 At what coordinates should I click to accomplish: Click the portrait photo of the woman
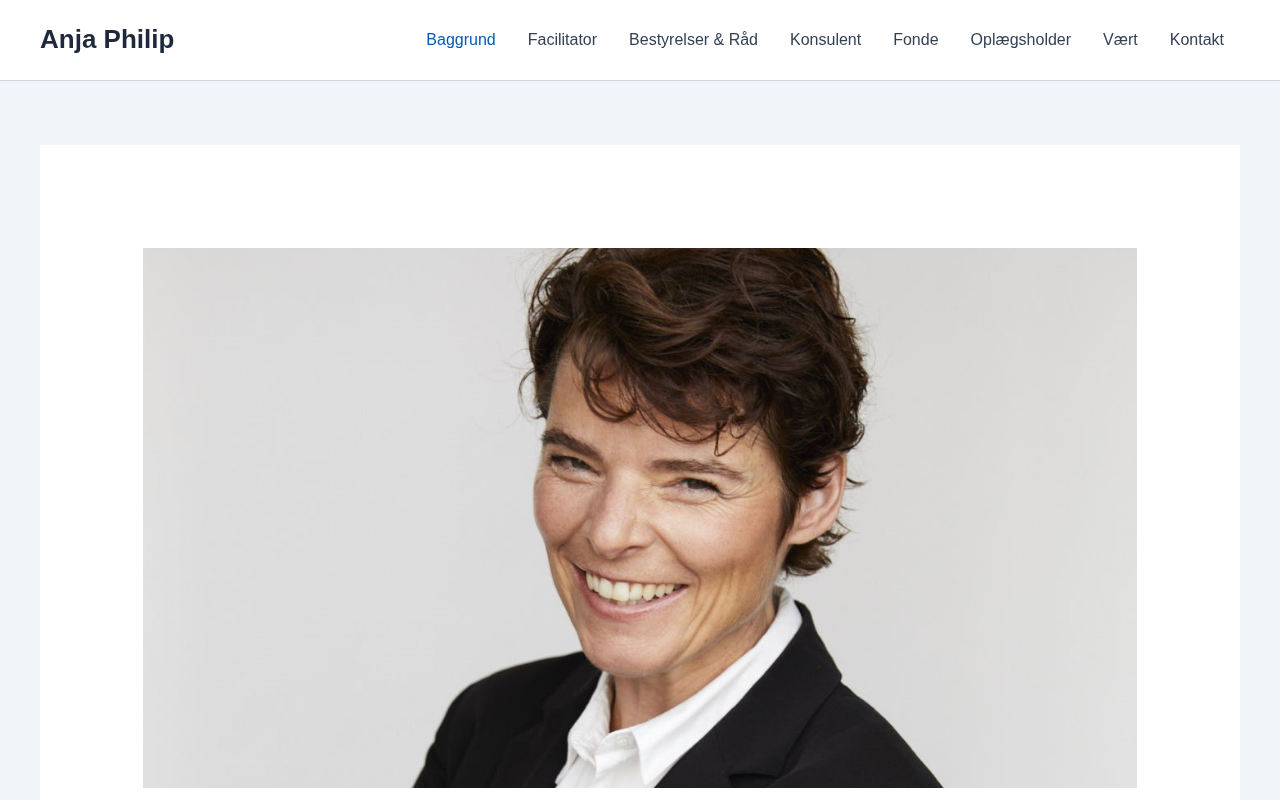pyautogui.click(x=640, y=518)
